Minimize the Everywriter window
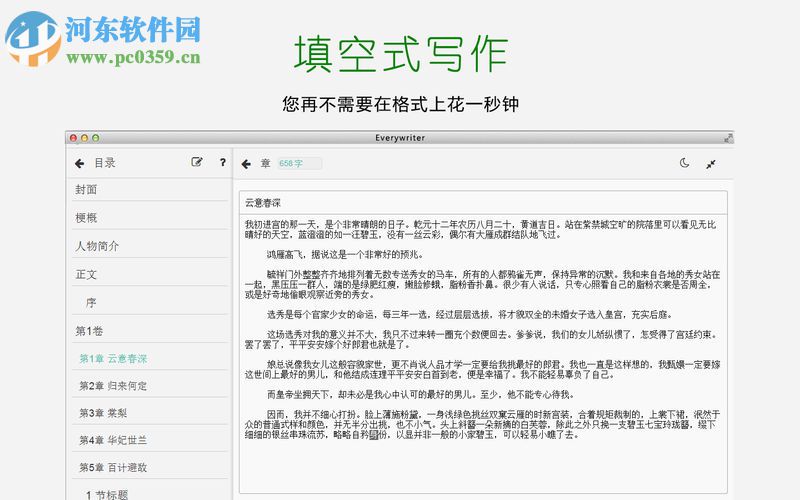This screenshot has width=800, height=500. pyautogui.click(x=84, y=138)
